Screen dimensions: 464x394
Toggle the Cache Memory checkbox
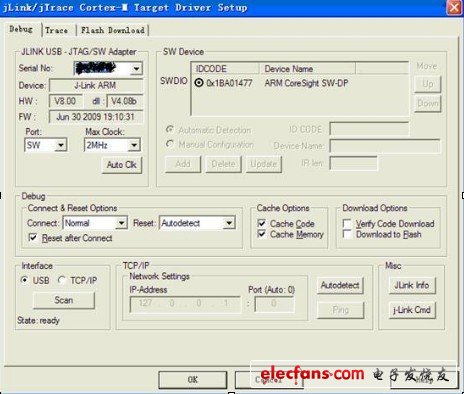point(262,234)
